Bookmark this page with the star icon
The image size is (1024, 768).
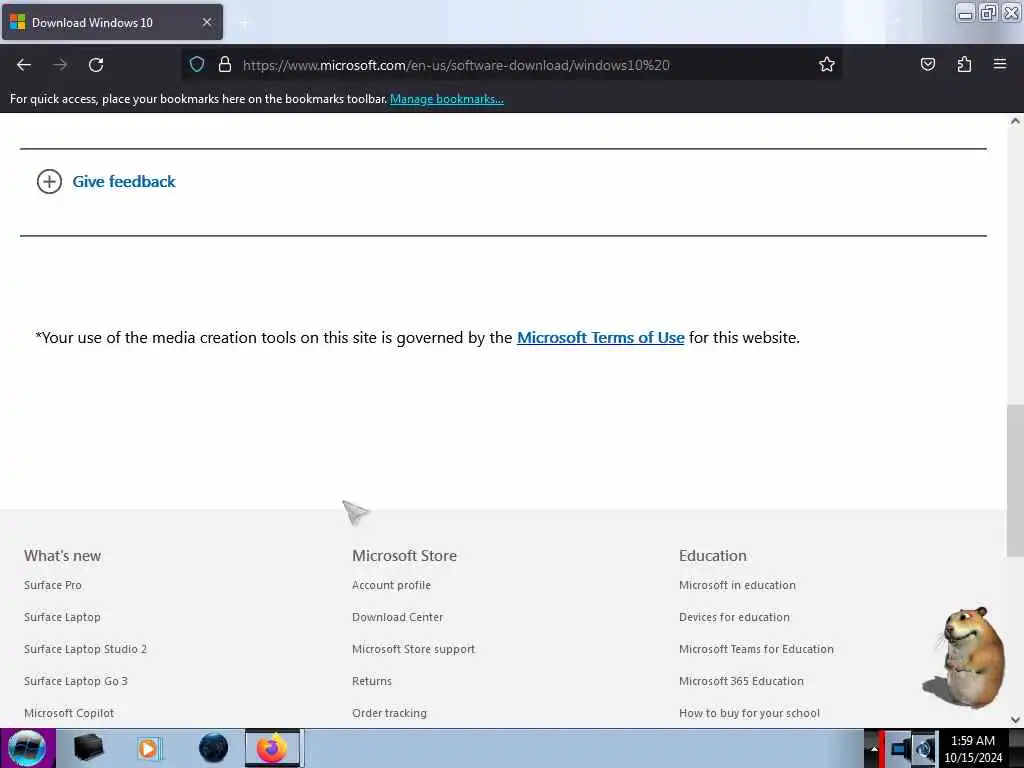[827, 64]
